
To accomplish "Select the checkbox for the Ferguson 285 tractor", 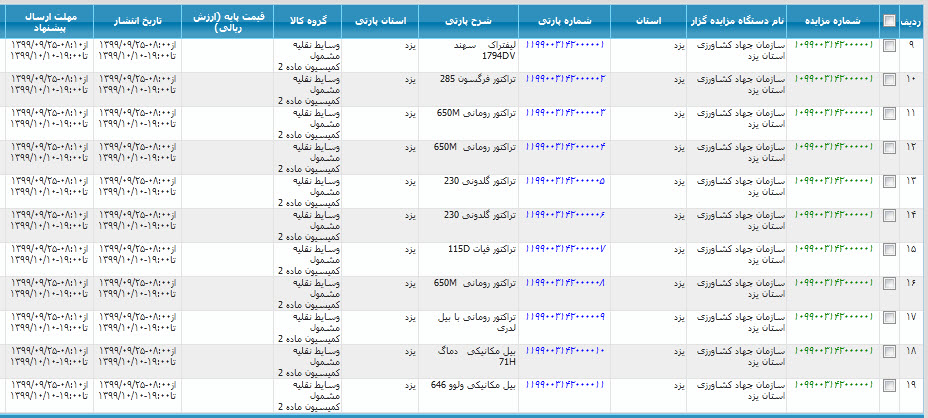I will 889,80.
